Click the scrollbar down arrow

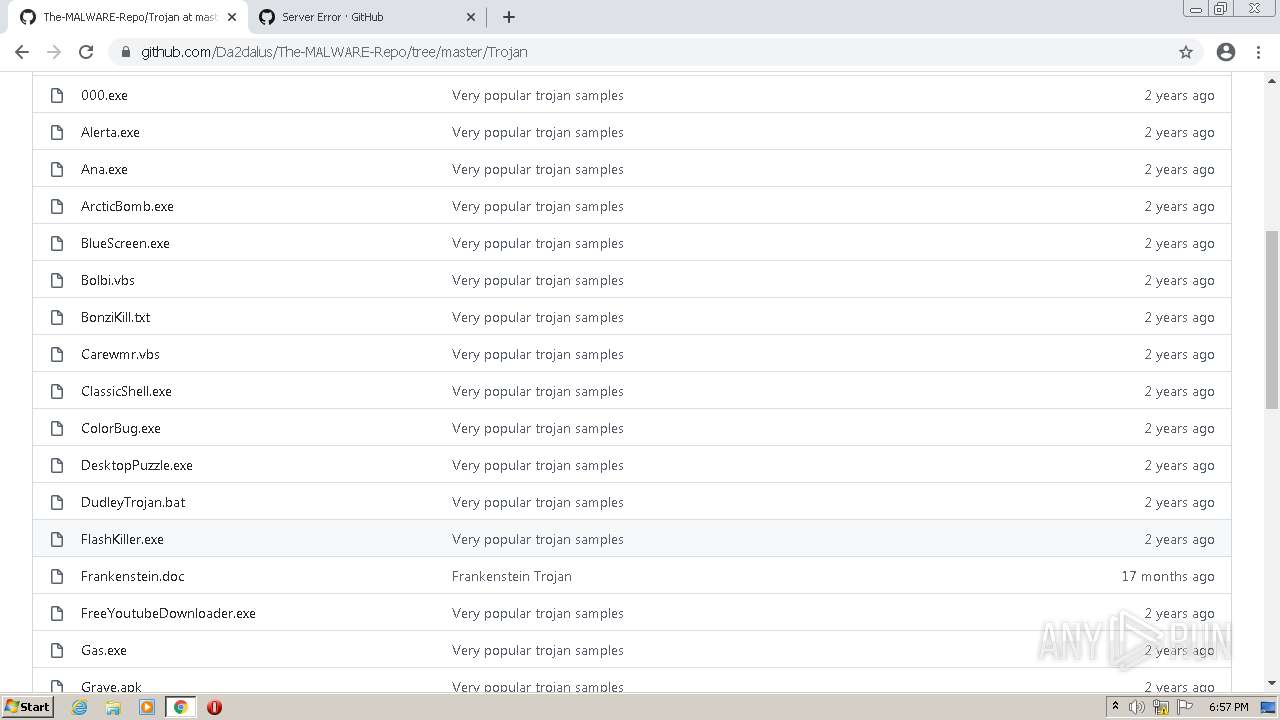pos(1272,684)
